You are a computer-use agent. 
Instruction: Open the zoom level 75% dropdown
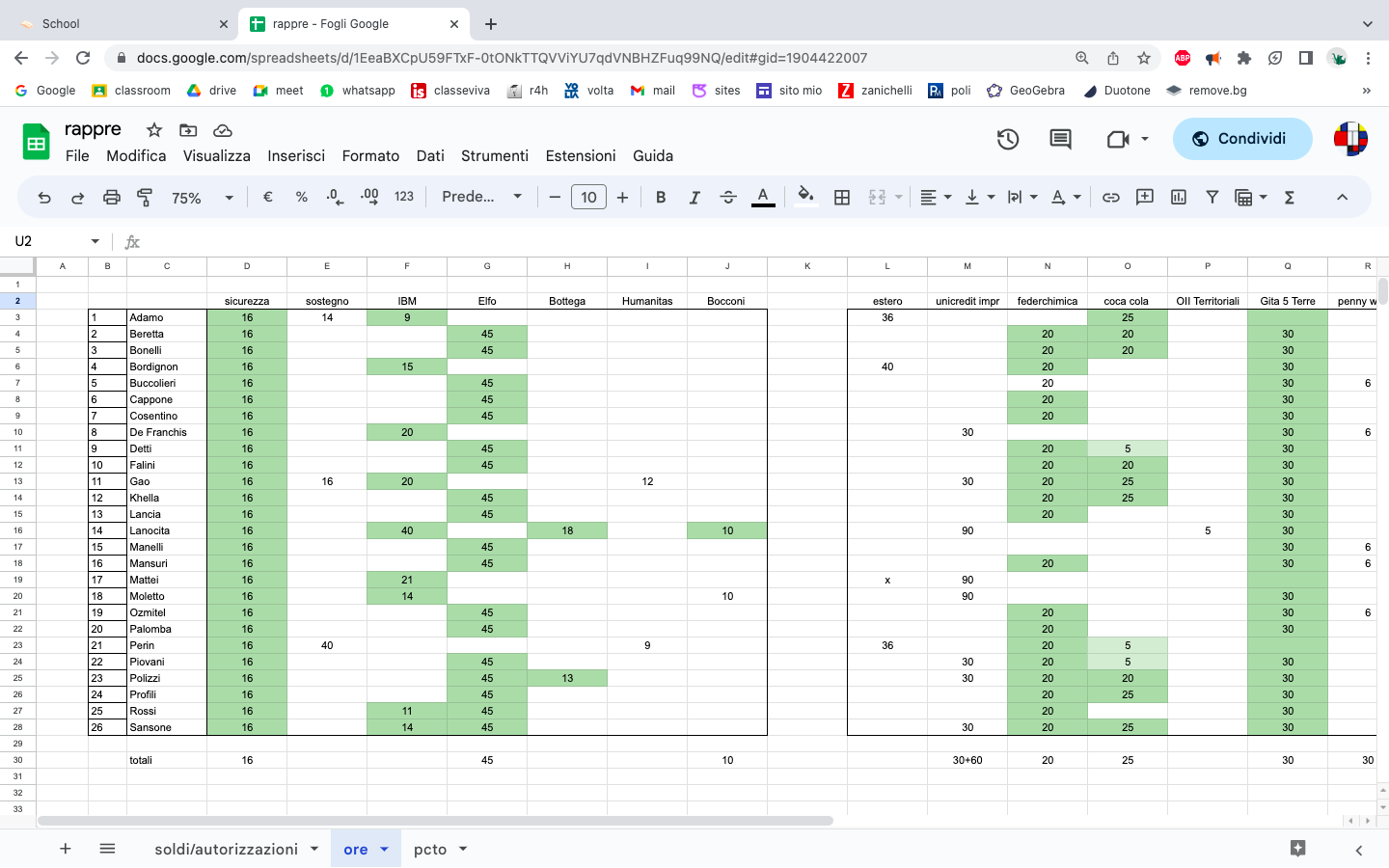pyautogui.click(x=203, y=198)
